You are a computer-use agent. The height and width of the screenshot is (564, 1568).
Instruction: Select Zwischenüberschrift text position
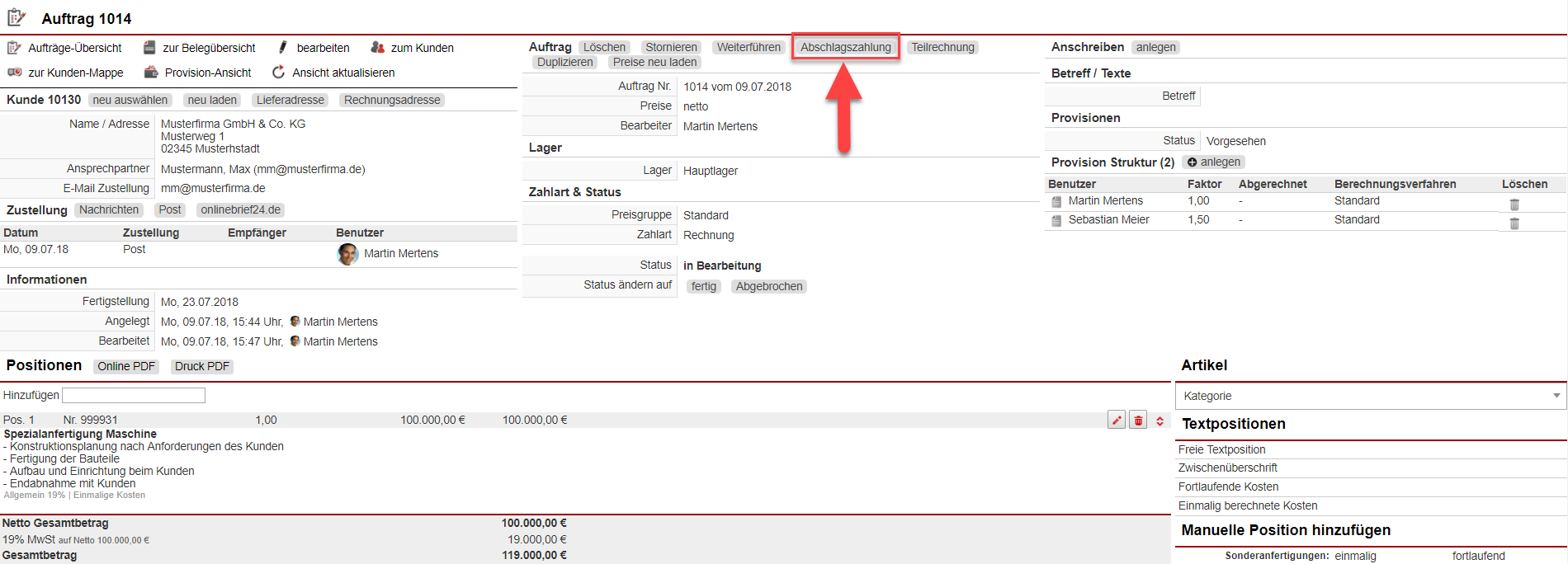pyautogui.click(x=1227, y=468)
